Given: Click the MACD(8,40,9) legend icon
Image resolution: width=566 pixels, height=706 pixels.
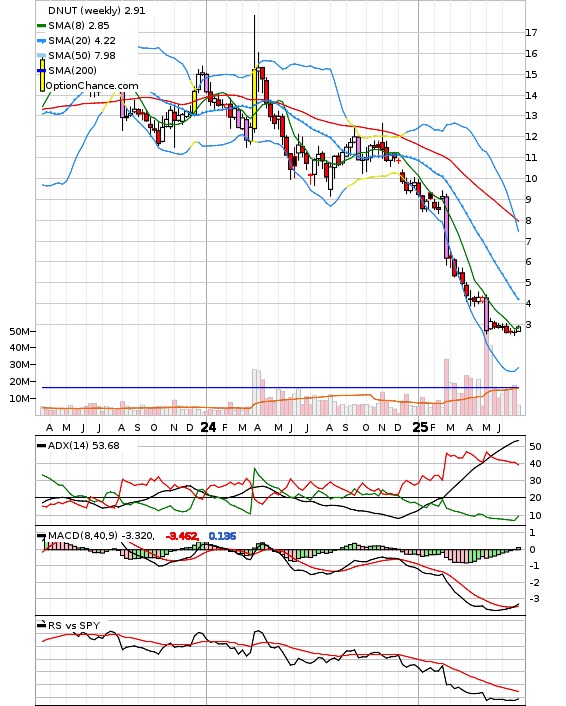Looking at the screenshot, I should click(41, 536).
